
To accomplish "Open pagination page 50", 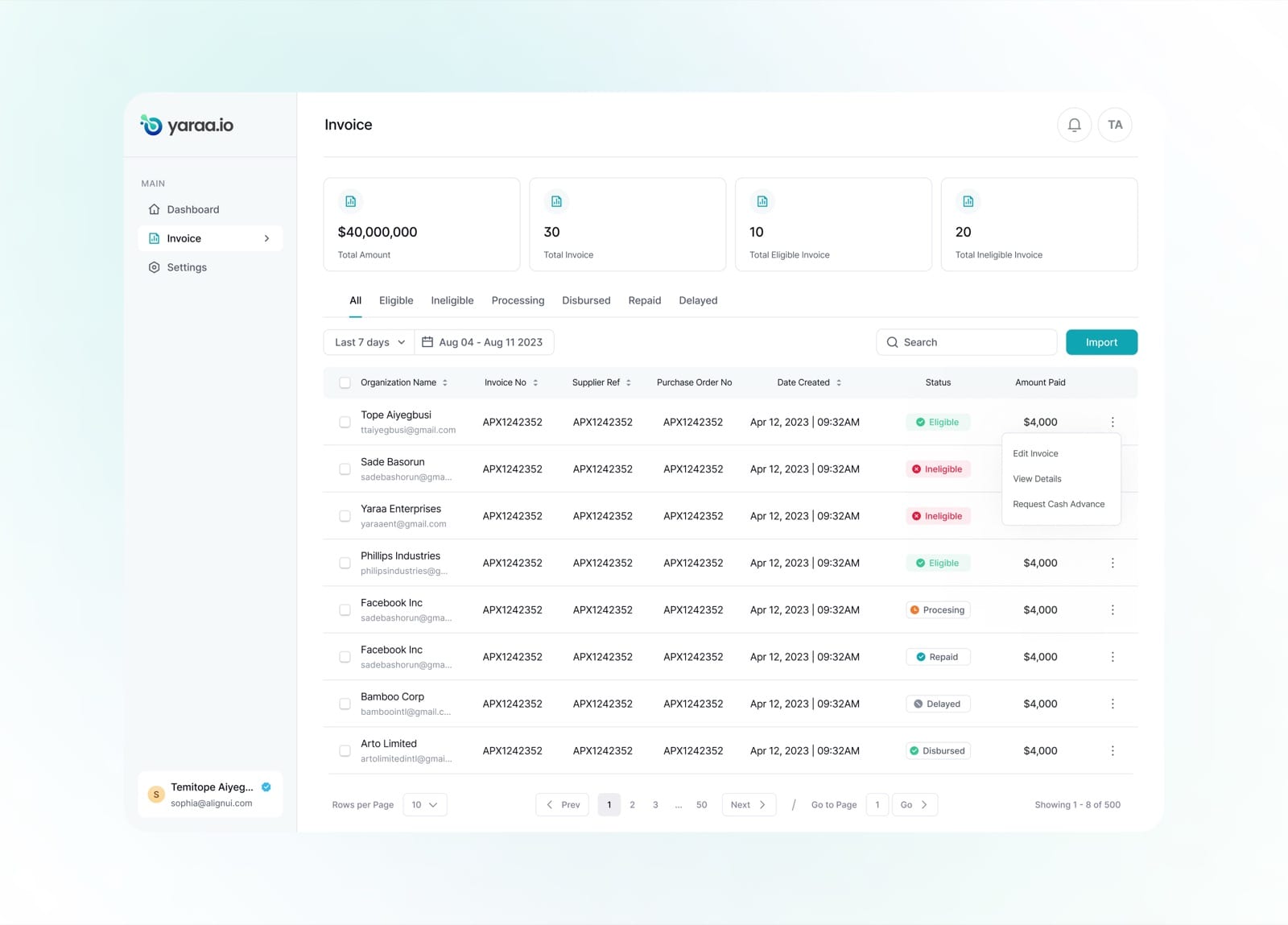I will (x=701, y=804).
